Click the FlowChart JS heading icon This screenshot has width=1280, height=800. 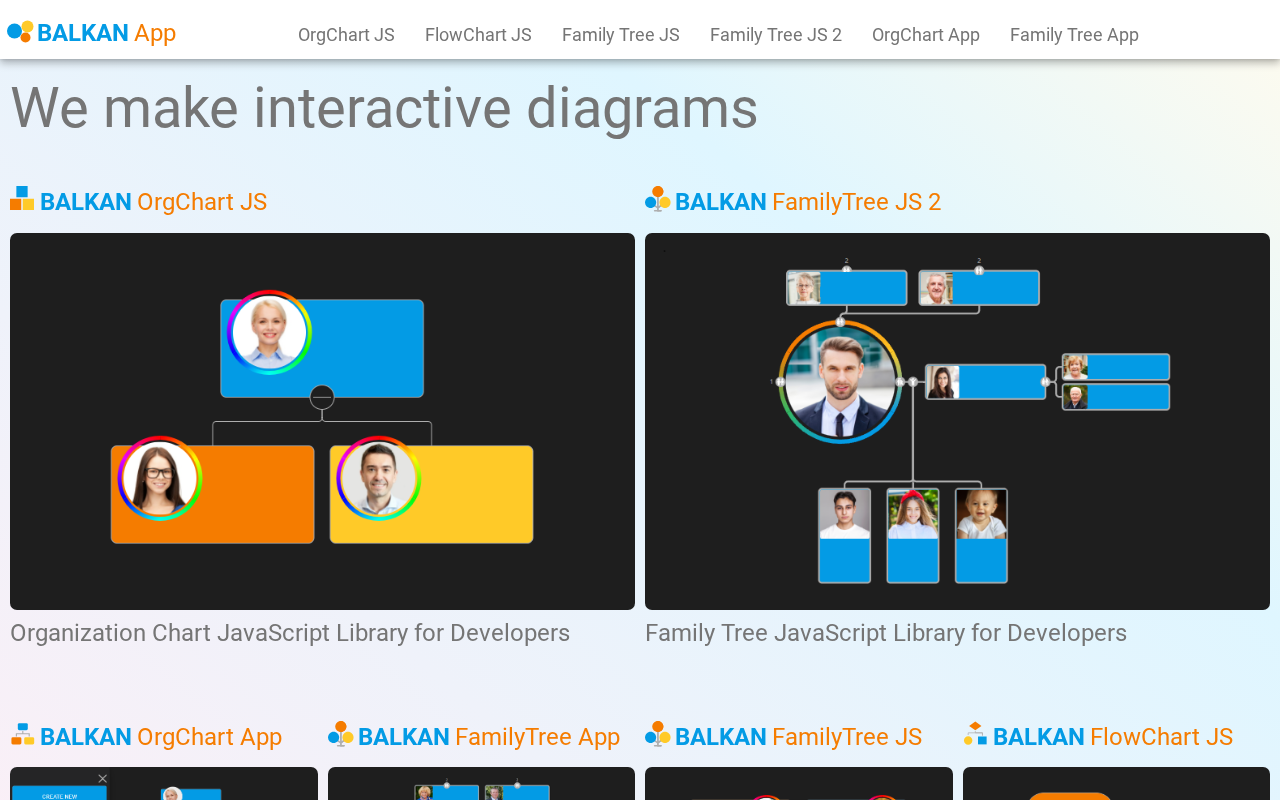975,734
